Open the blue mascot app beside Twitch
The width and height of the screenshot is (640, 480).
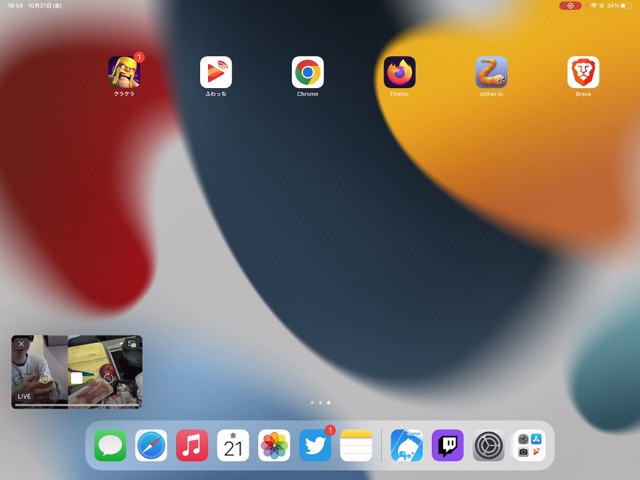click(407, 445)
